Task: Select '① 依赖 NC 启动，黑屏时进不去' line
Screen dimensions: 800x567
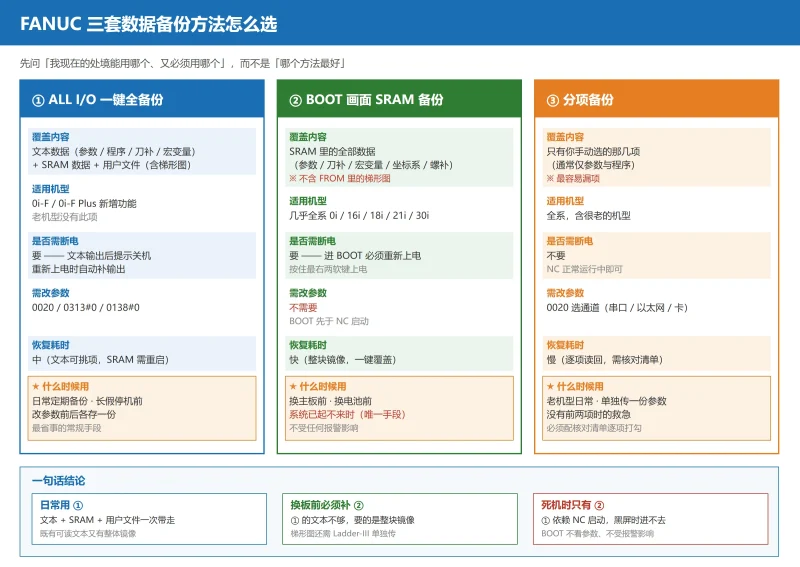Action: point(604,520)
